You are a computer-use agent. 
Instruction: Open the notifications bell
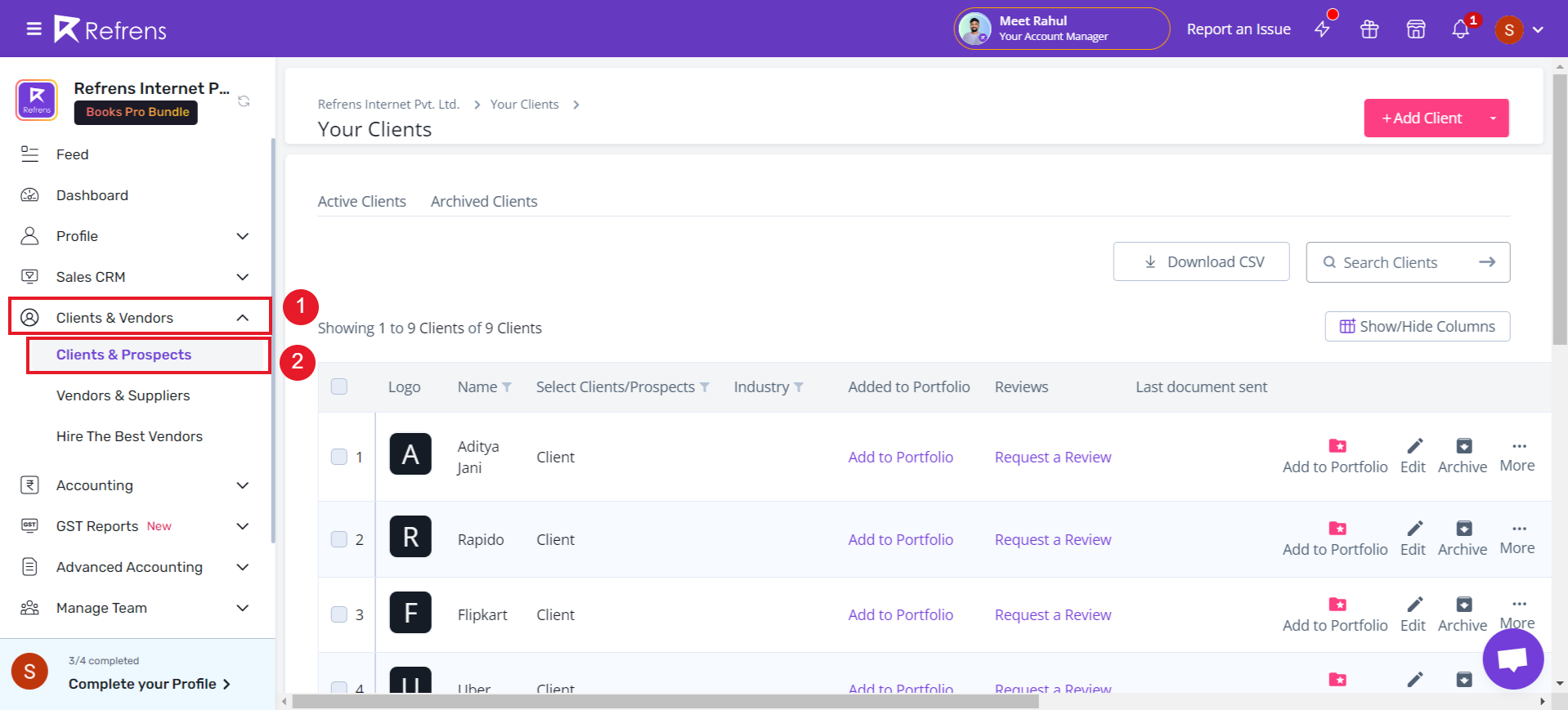(x=1461, y=29)
